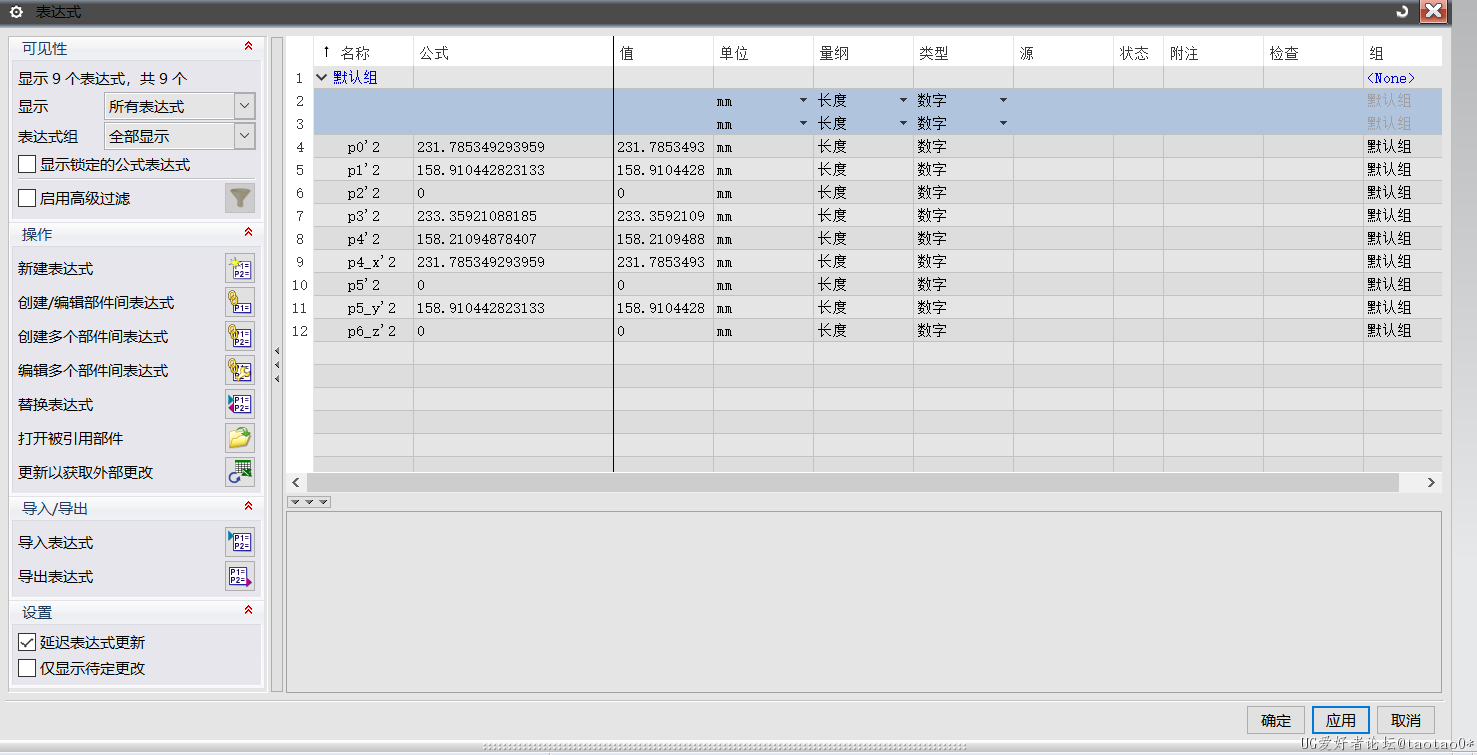
Task: Click the <None> group link
Action: 1391,77
